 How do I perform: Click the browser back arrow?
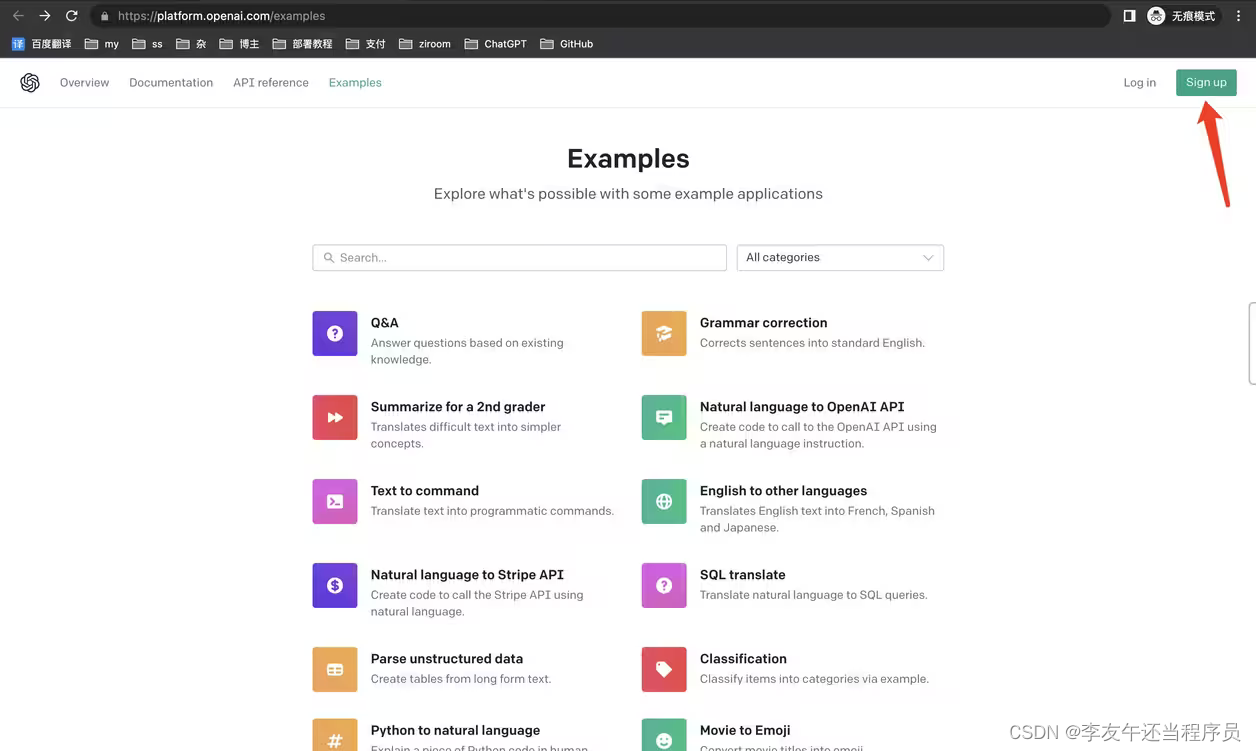[18, 16]
